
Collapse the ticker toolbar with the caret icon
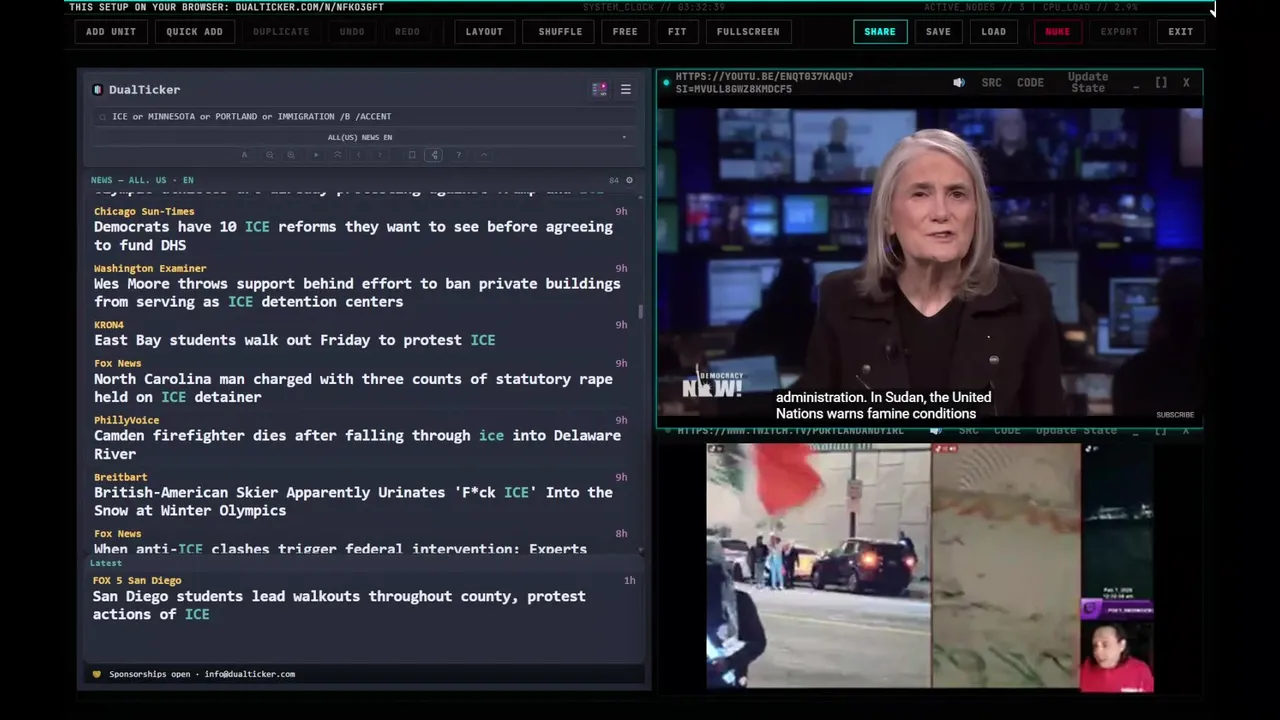coord(484,155)
